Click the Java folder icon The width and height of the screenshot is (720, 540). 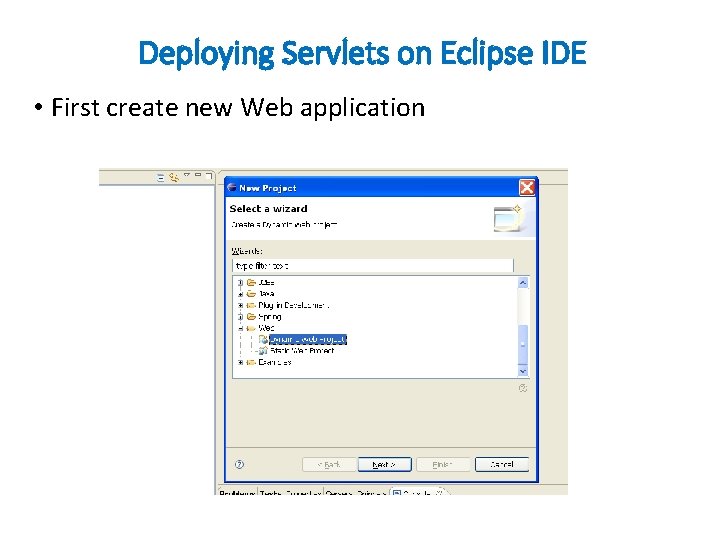[251, 294]
